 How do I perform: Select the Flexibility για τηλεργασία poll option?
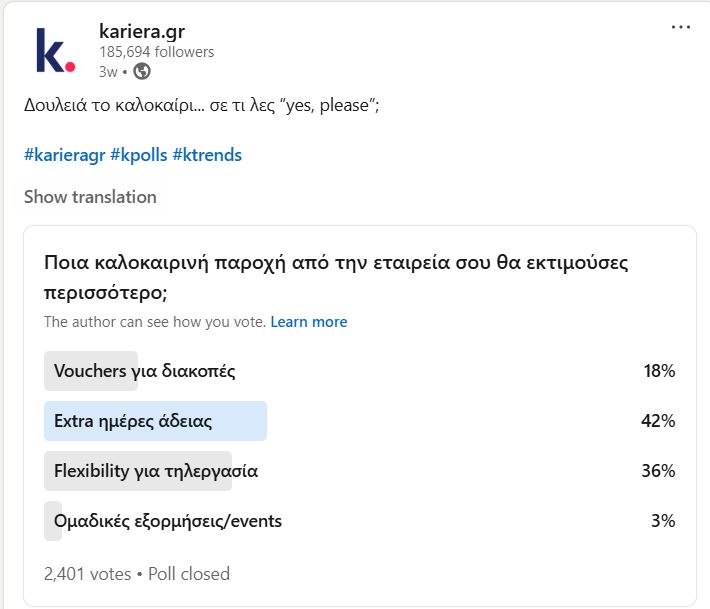click(156, 471)
